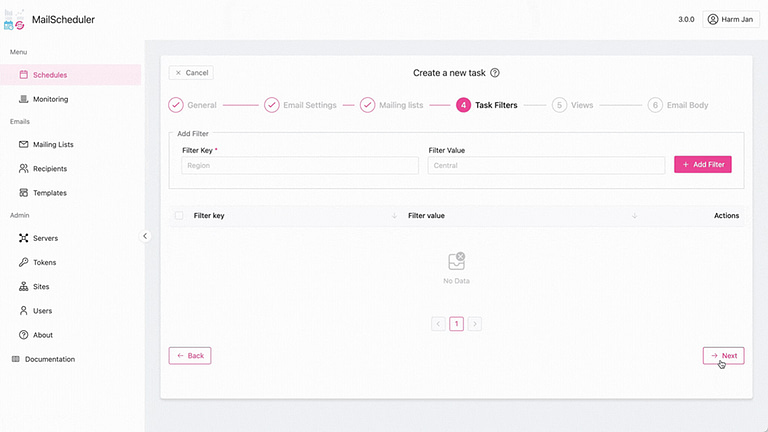
Task: Click the General step checkmark circle
Action: [x=176, y=105]
